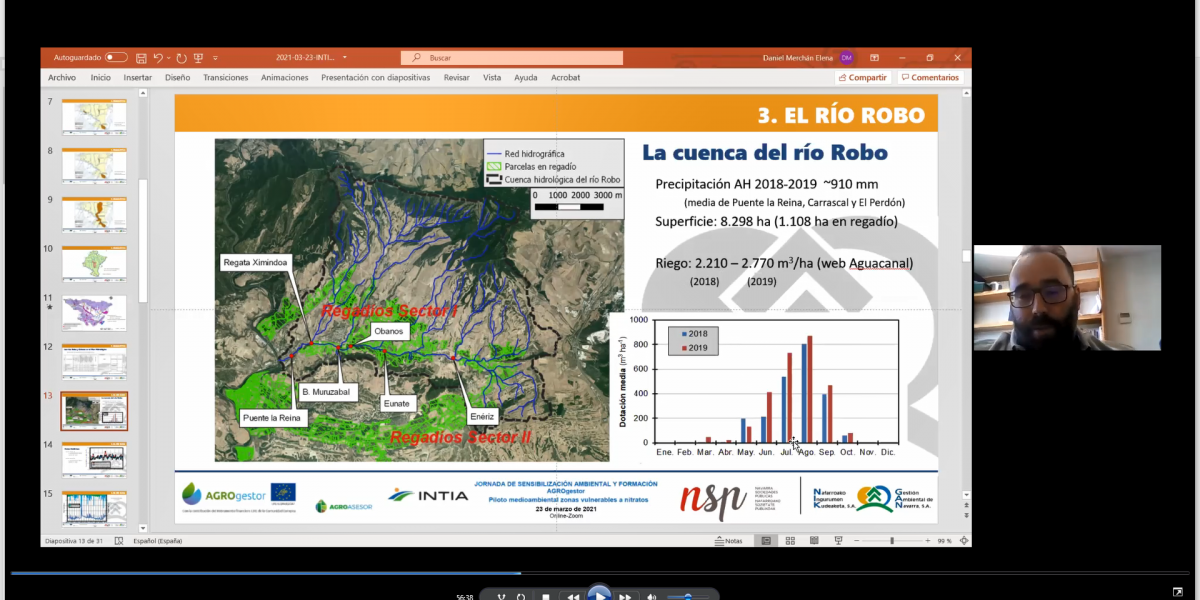This screenshot has height=600, width=1200.
Task: Open the Ayuda tab
Action: 526,77
